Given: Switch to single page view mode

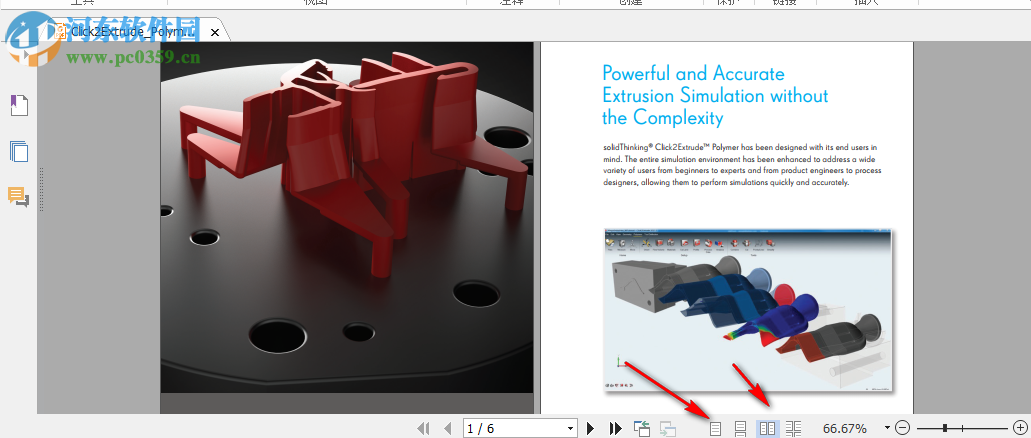Looking at the screenshot, I should [715, 428].
